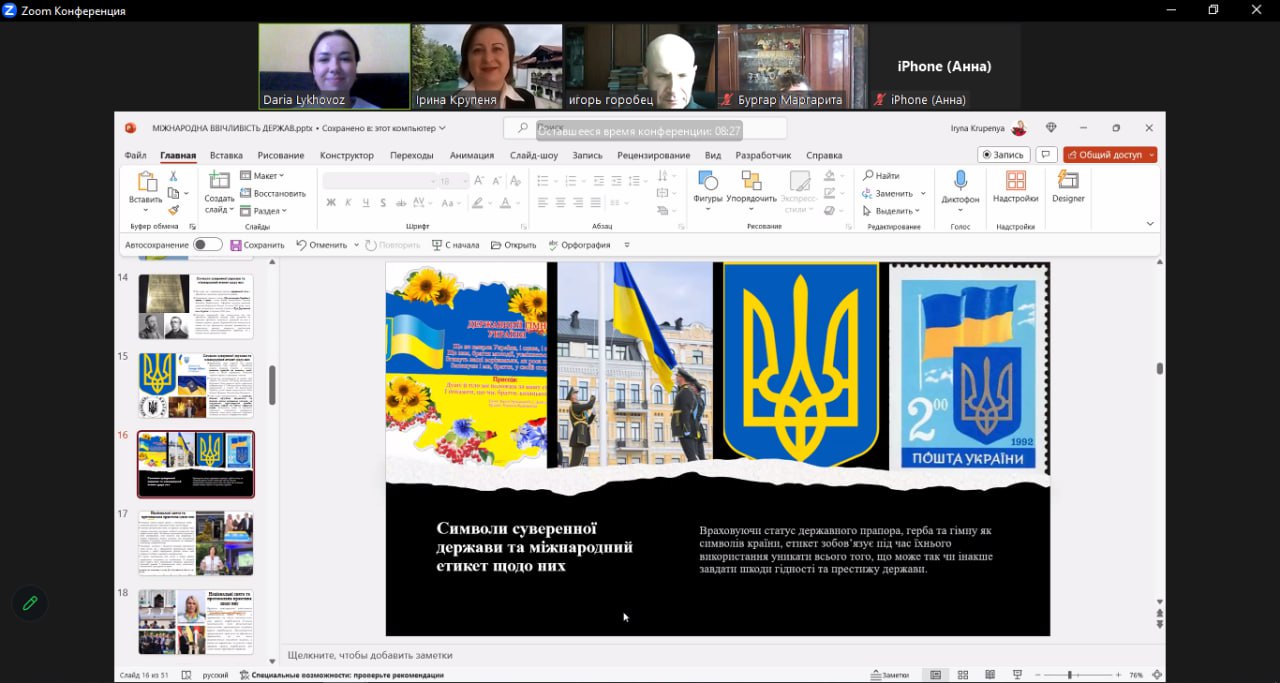Apply italic (К) formatting
The height and width of the screenshot is (683, 1280).
pos(349,202)
